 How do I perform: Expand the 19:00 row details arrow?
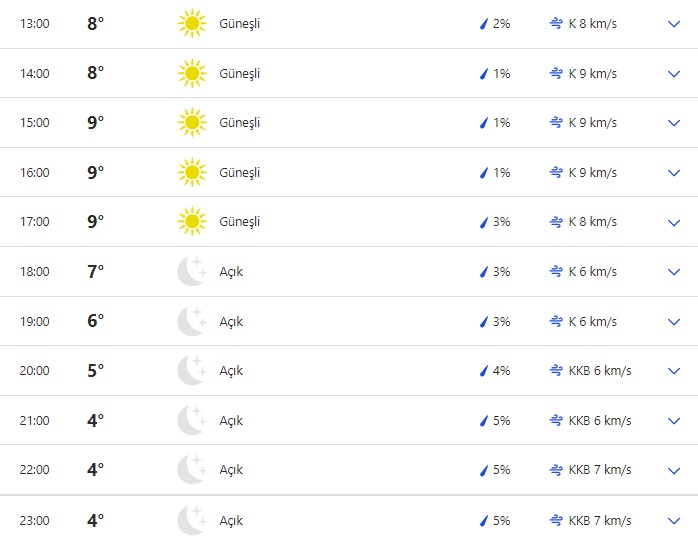pyautogui.click(x=673, y=322)
